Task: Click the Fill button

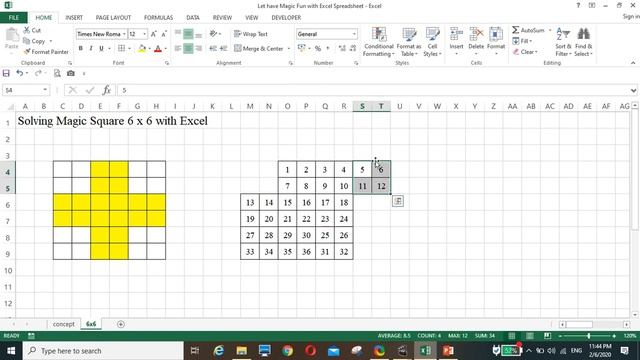Action: point(522,41)
